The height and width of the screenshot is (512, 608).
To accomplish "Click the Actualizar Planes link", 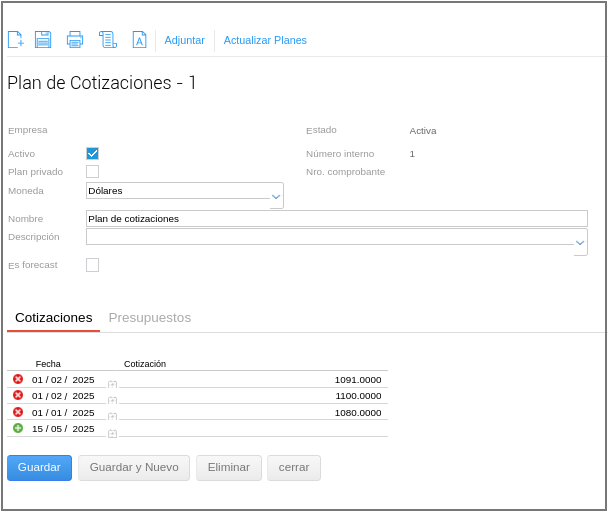I will pos(265,40).
